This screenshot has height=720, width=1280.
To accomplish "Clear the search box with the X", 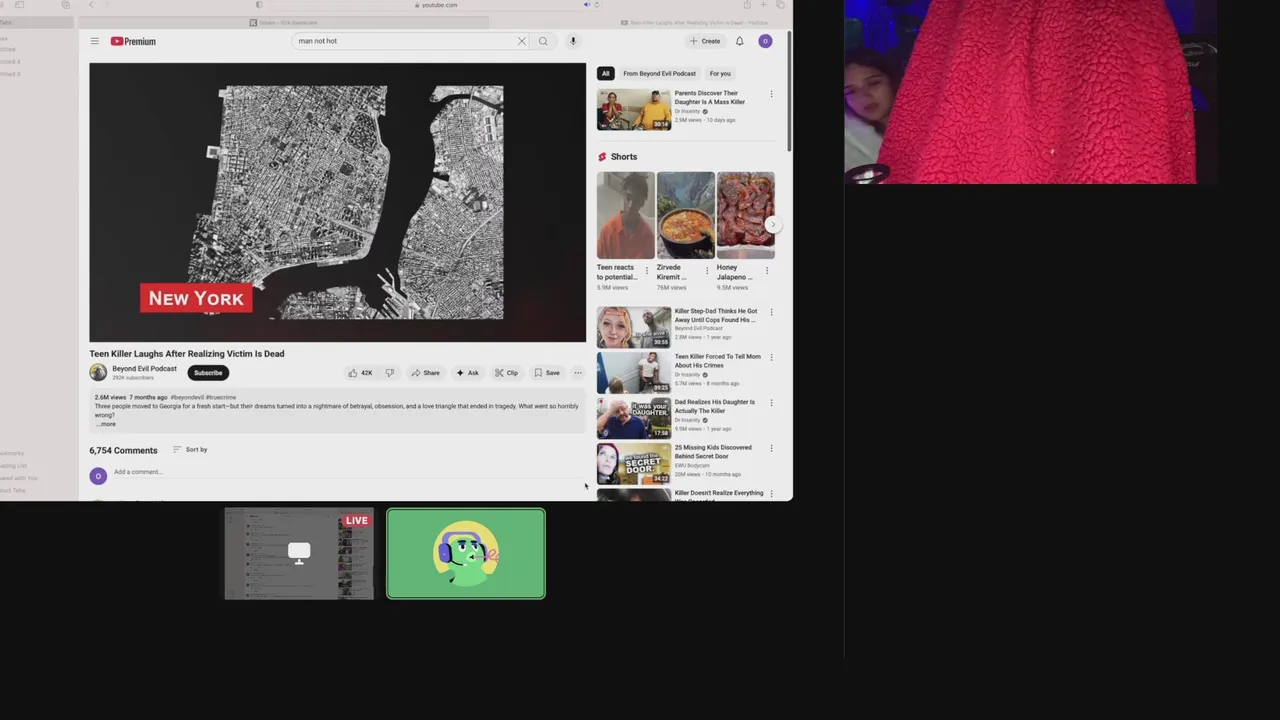I will click(521, 41).
